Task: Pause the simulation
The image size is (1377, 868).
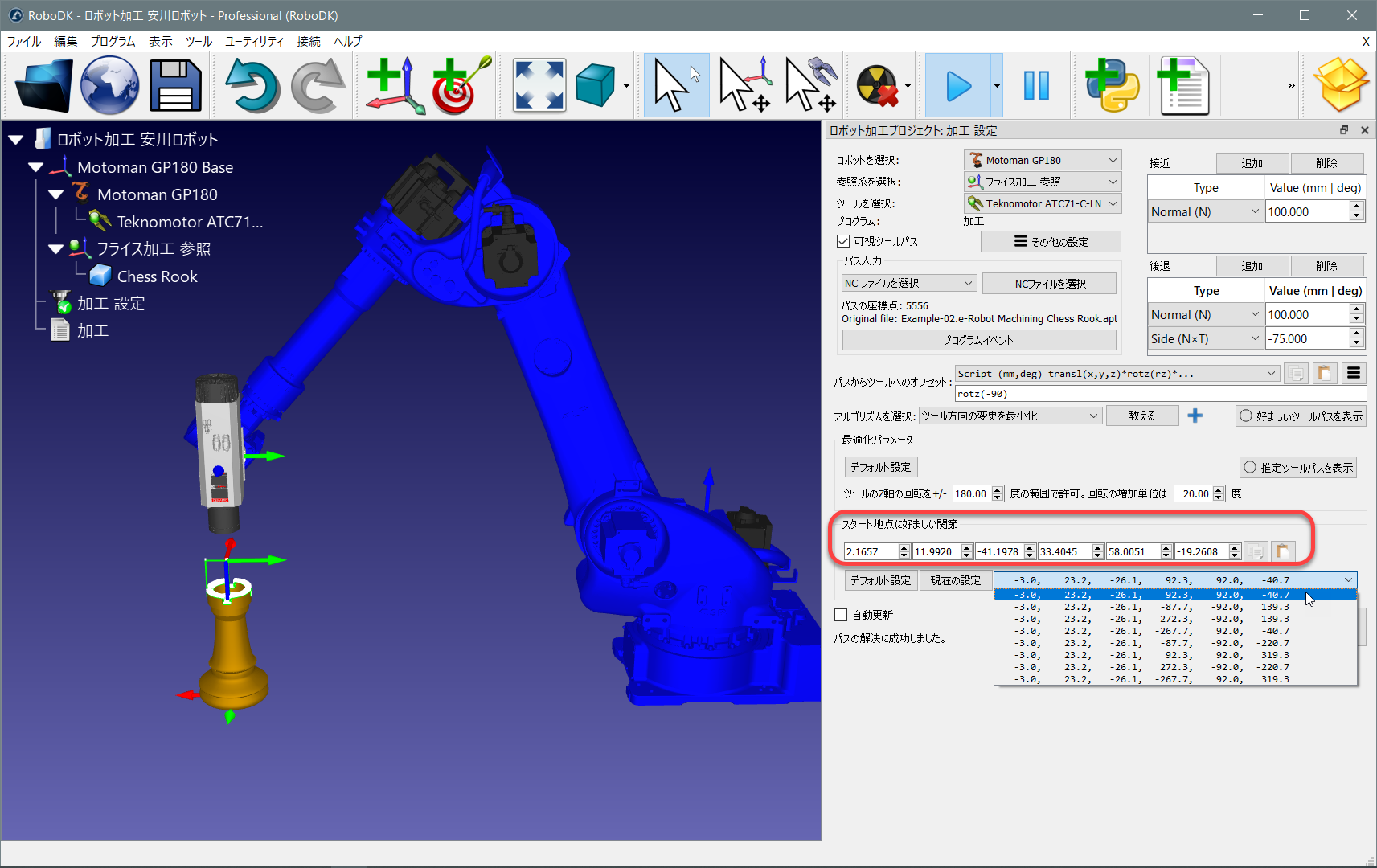Action: 1036,86
